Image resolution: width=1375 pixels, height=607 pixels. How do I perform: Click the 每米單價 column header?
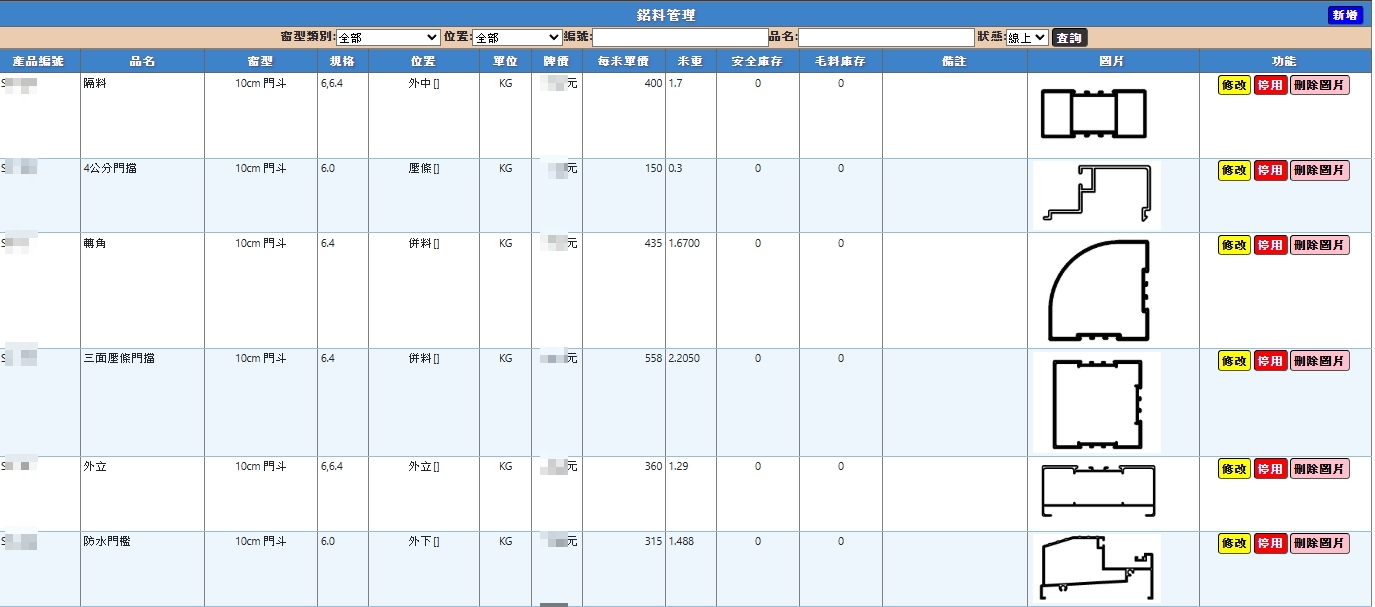623,61
